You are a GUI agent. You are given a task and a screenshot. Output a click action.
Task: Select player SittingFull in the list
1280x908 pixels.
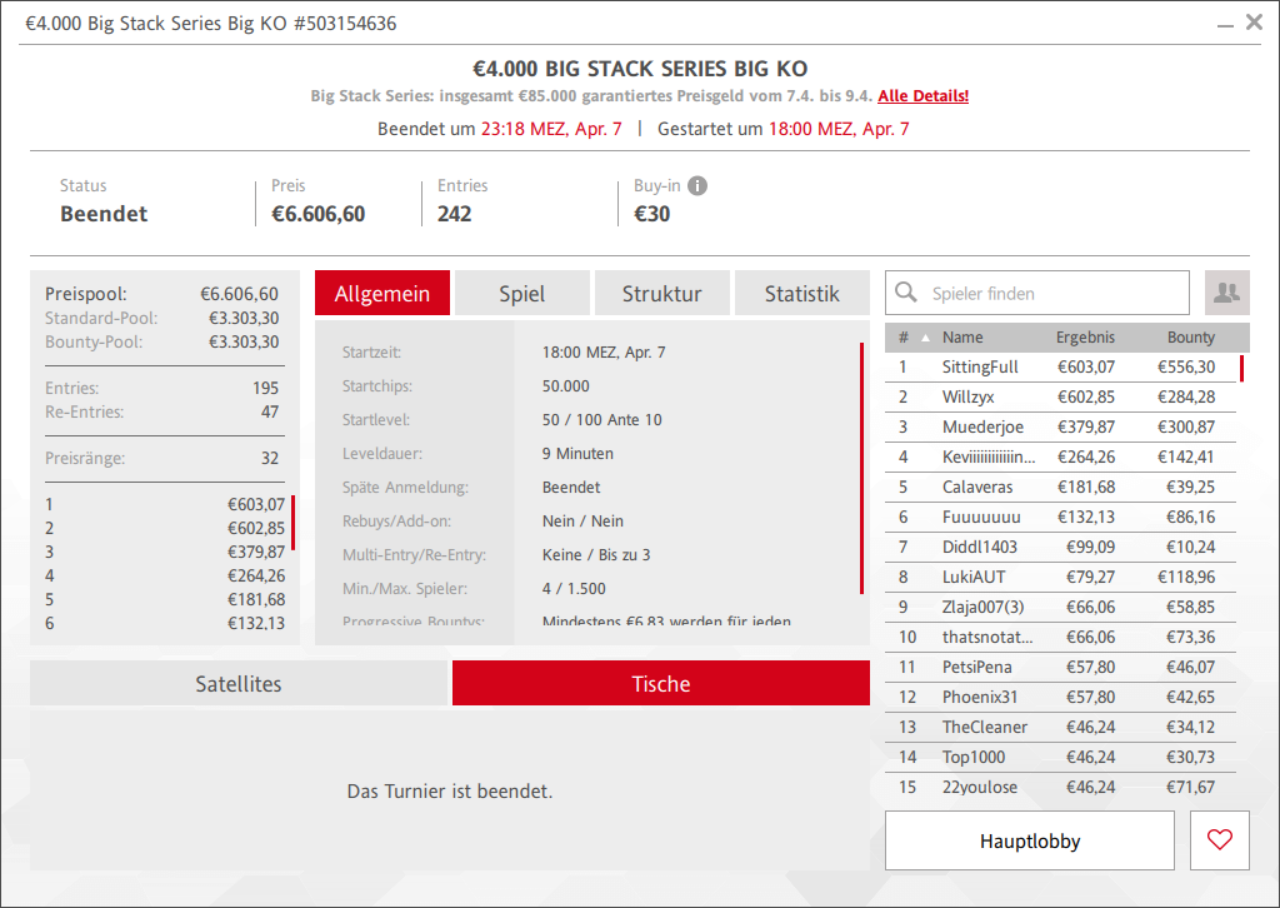click(1061, 367)
